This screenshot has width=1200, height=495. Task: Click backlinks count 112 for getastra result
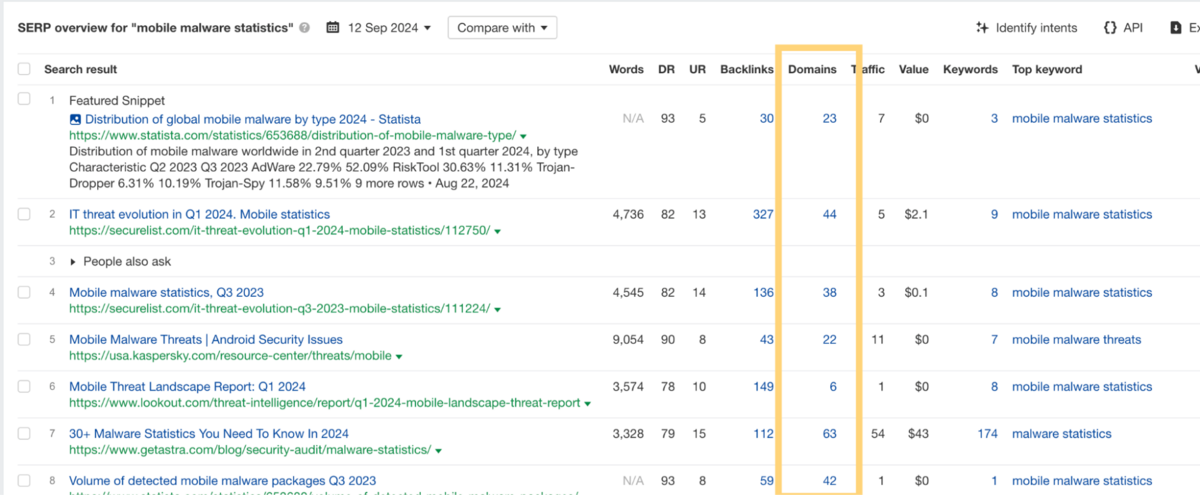tap(763, 434)
